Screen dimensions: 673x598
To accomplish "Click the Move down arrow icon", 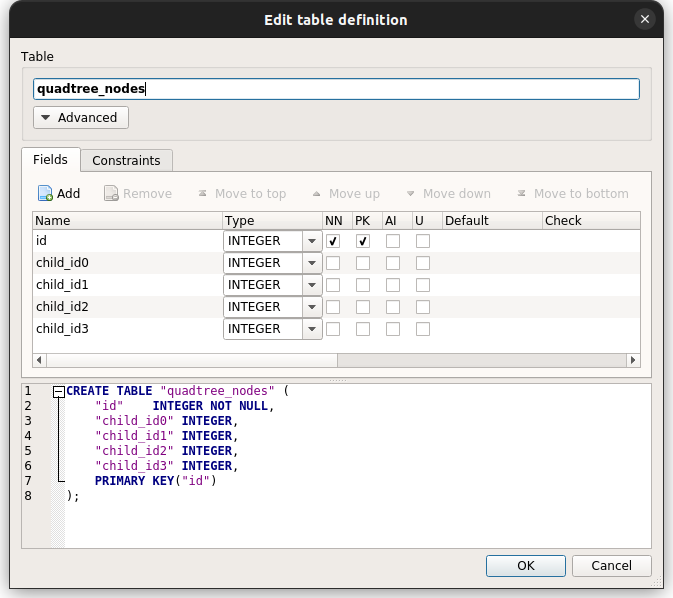I will 410,194.
